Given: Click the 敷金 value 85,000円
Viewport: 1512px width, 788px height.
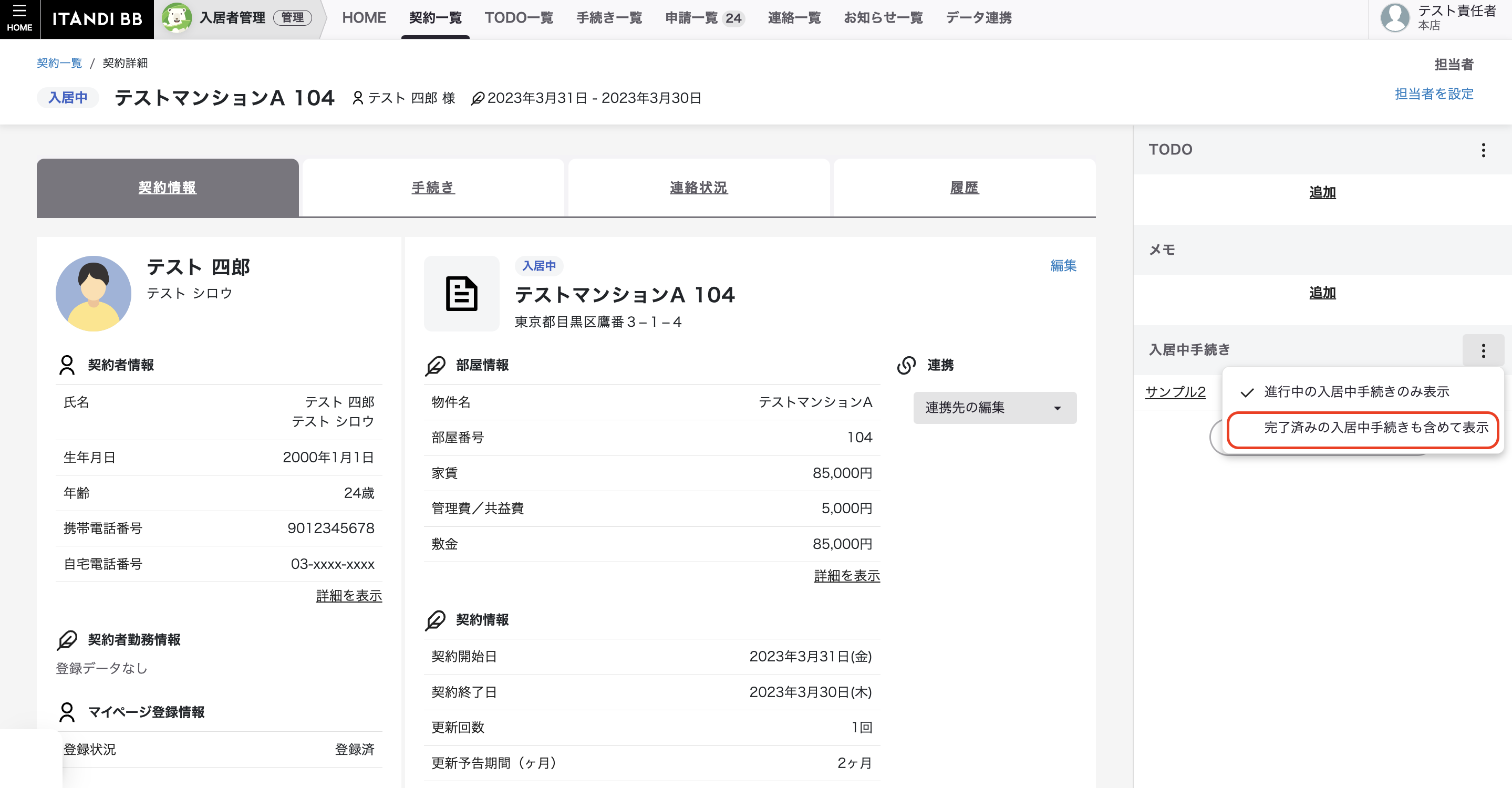Looking at the screenshot, I should click(x=842, y=544).
